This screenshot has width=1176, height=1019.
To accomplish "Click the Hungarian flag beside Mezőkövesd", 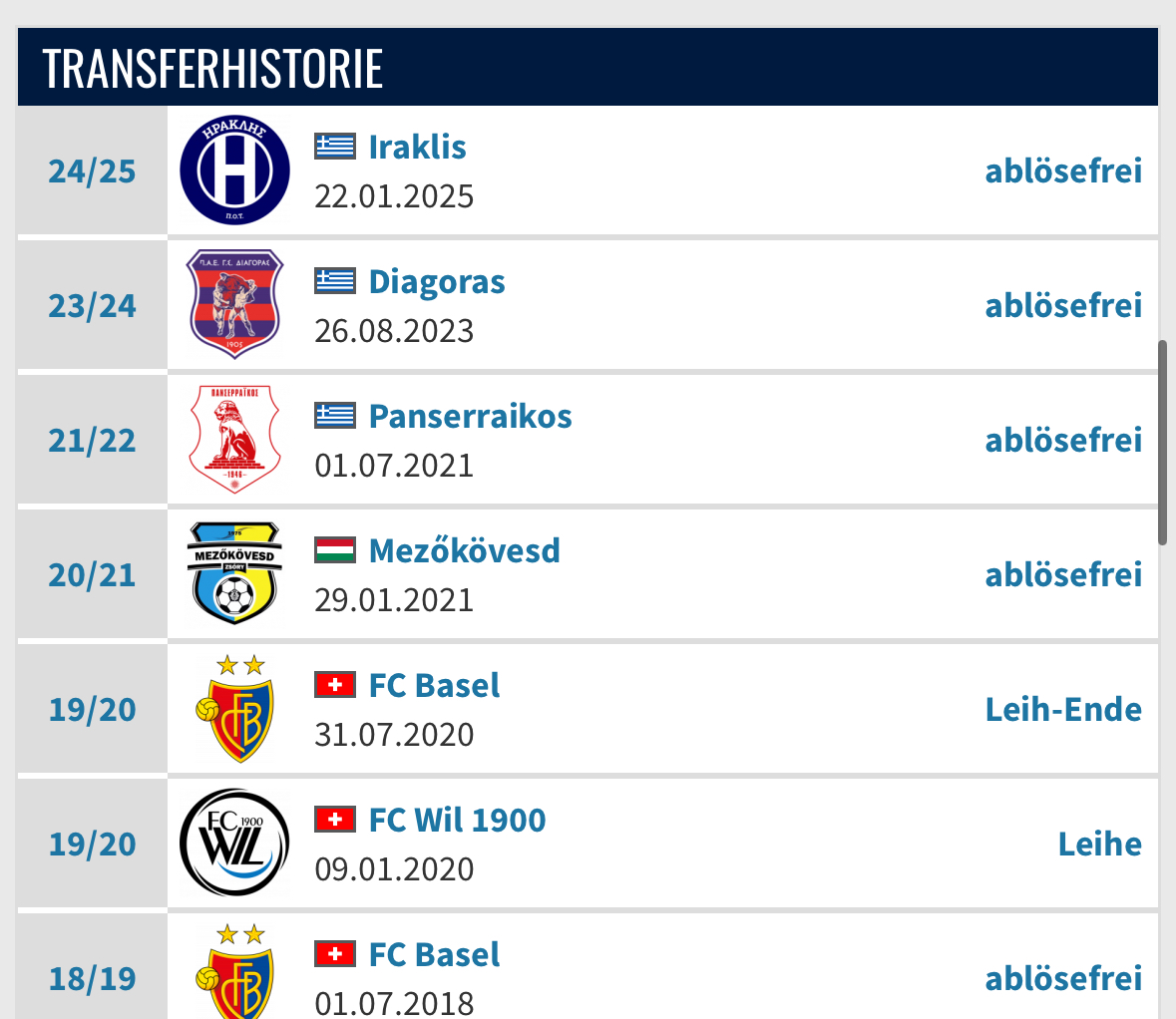I will coord(335,550).
